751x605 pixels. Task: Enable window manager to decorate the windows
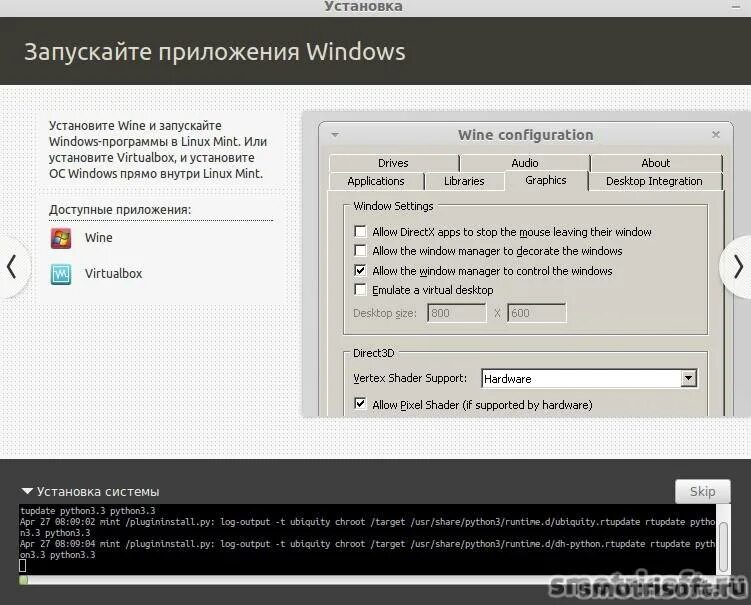360,251
